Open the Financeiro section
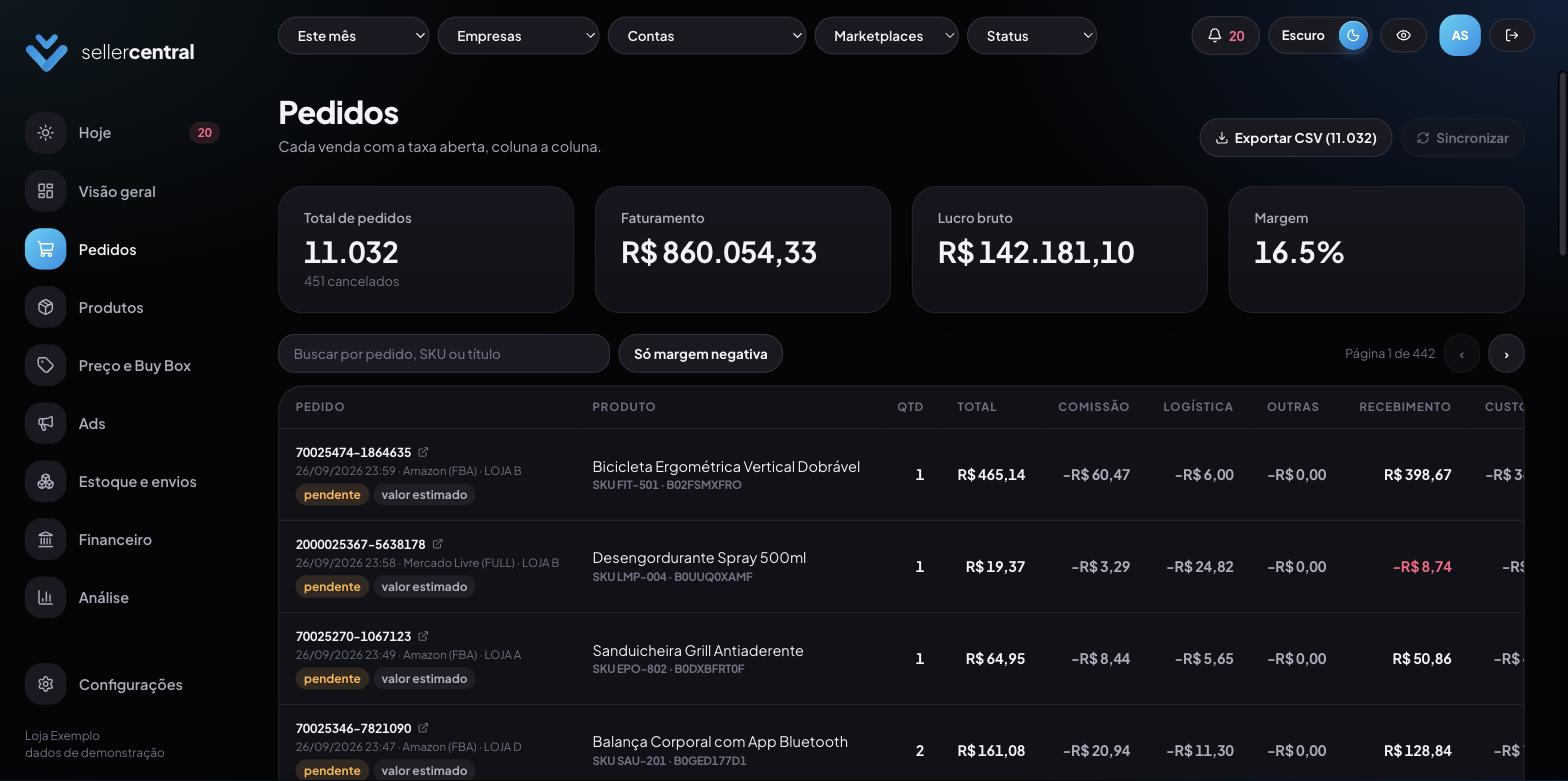1568x781 pixels. [122, 539]
